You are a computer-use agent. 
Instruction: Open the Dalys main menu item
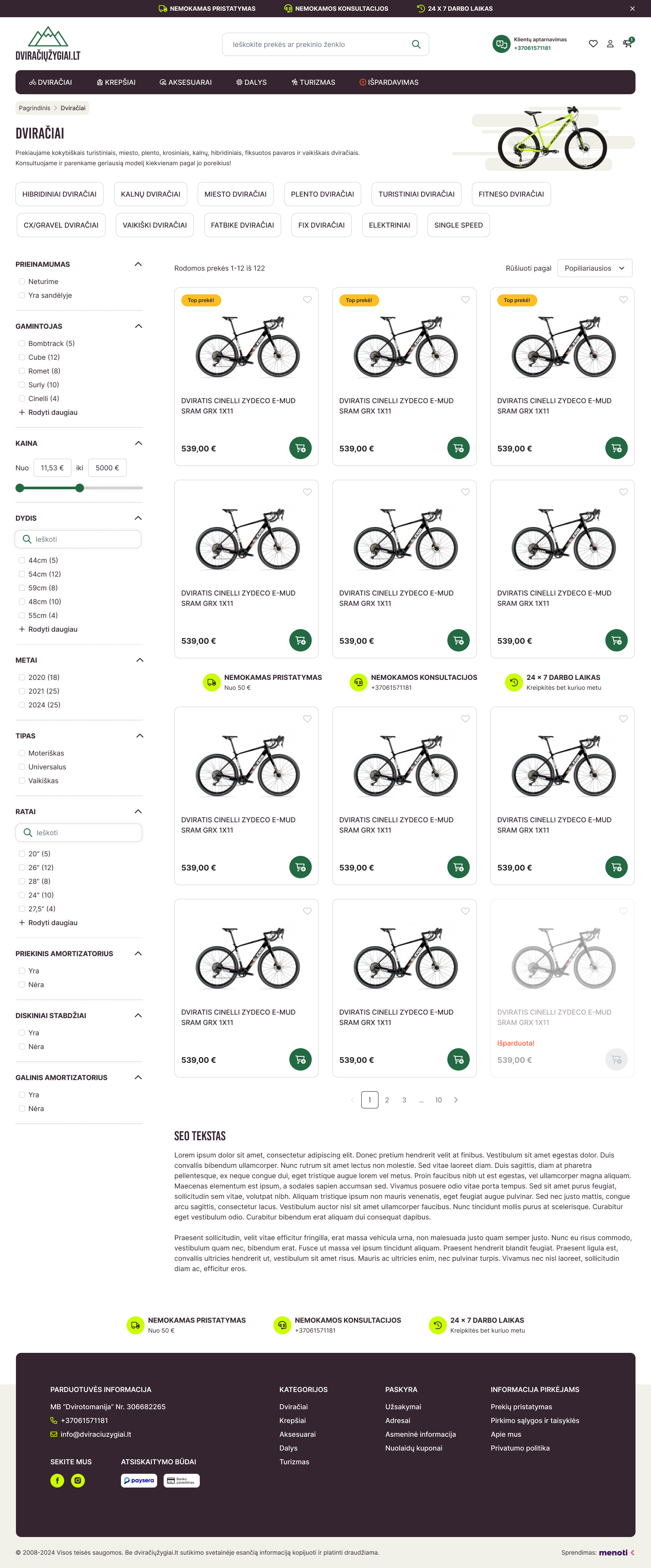pyautogui.click(x=251, y=82)
